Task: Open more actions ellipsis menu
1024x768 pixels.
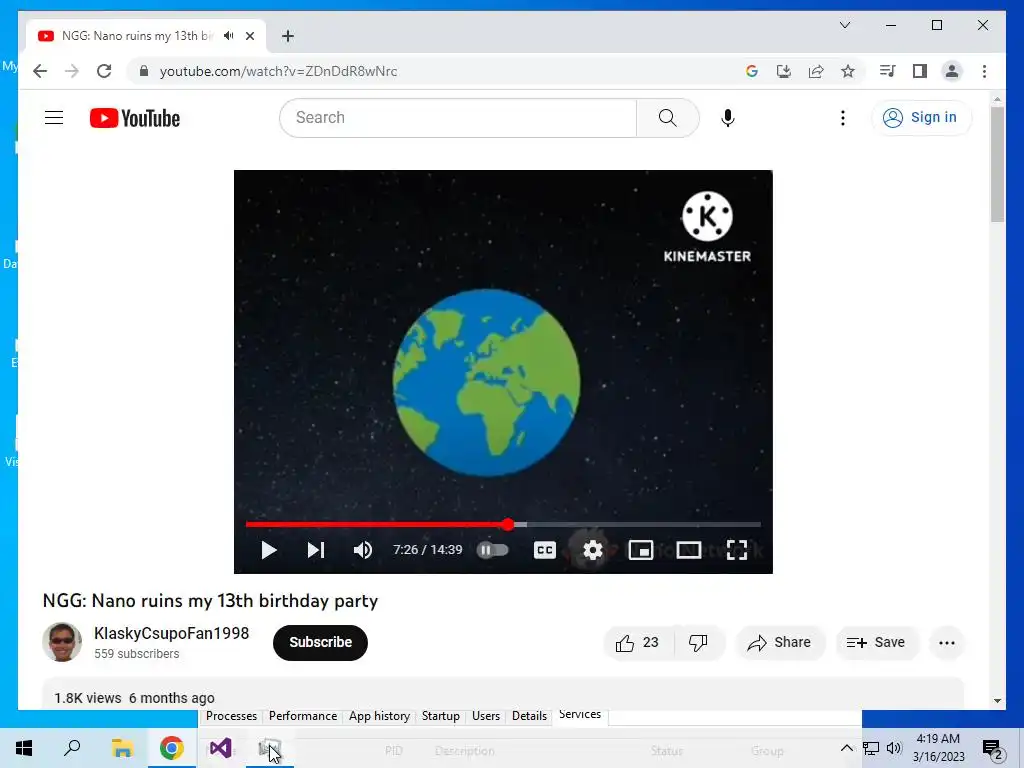Action: point(946,643)
